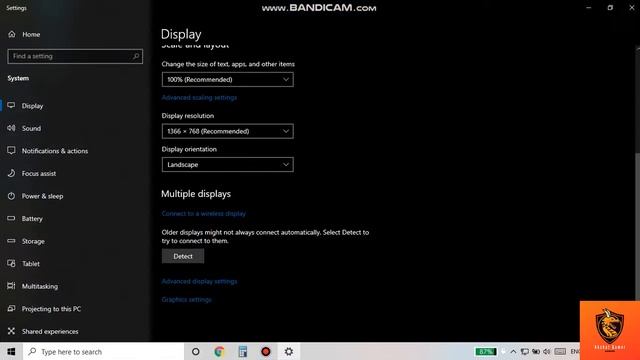The width and height of the screenshot is (640, 360).
Task: Click the Shared experiences icon
Action: pyautogui.click(x=11, y=331)
